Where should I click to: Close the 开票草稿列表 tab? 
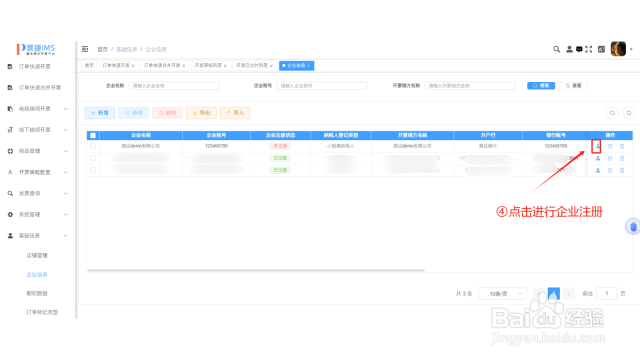pyautogui.click(x=225, y=66)
